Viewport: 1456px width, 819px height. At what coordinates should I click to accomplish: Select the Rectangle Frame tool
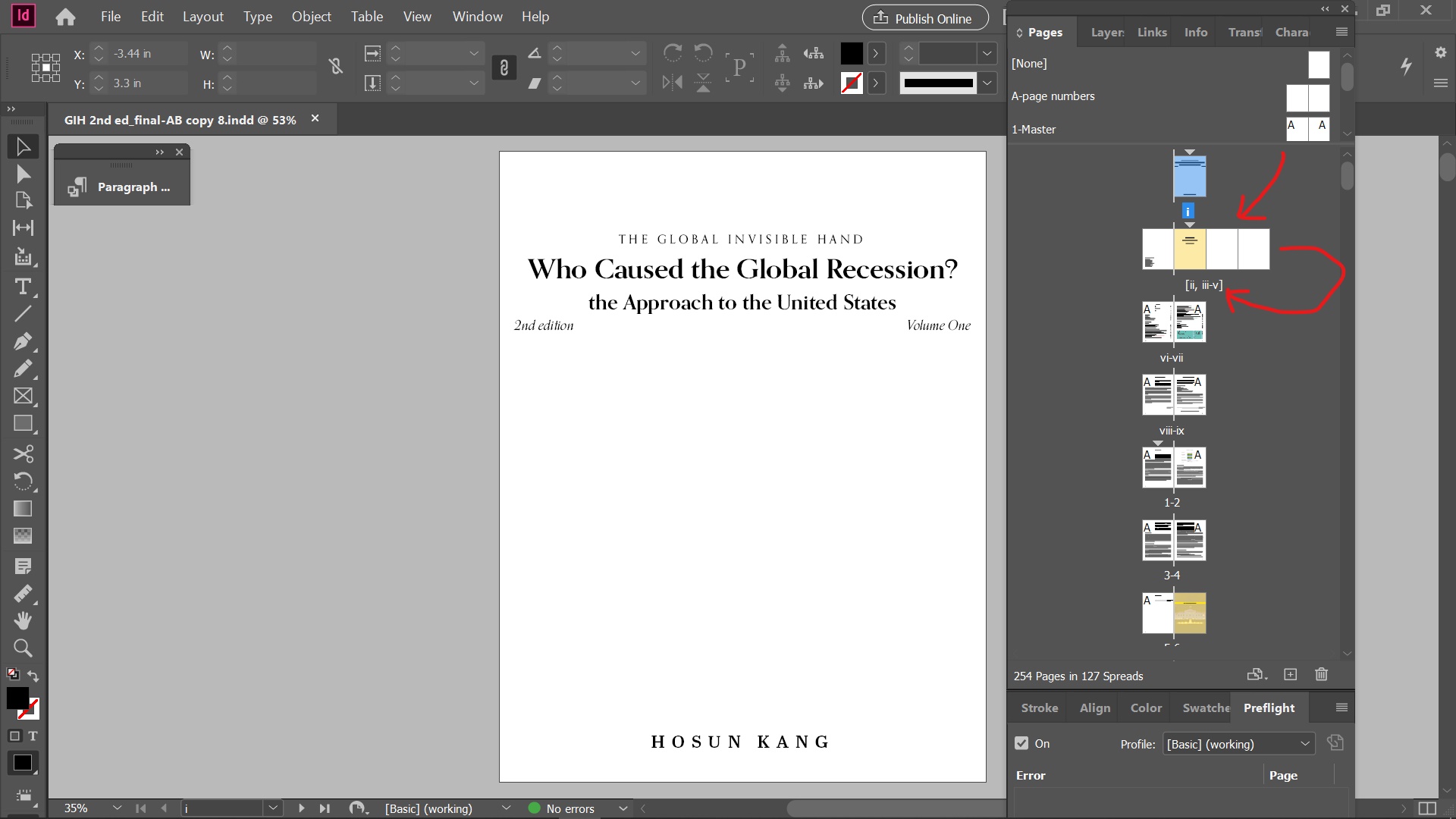click(x=23, y=396)
